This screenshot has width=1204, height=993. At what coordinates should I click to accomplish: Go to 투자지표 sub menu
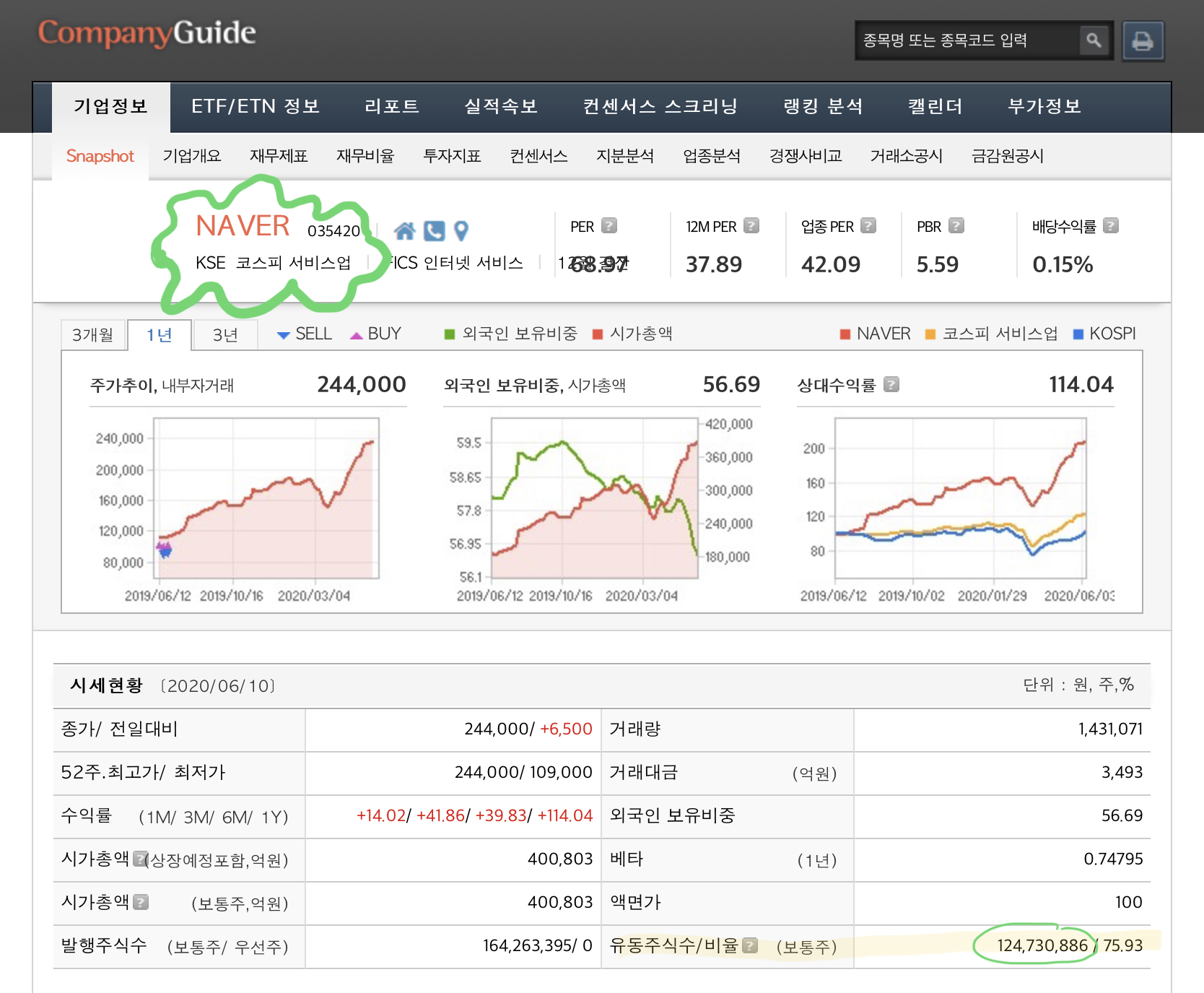[452, 157]
